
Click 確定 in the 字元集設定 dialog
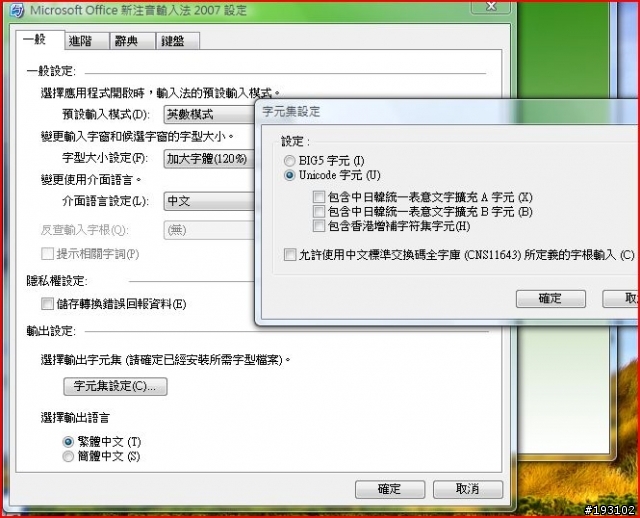pyautogui.click(x=551, y=299)
